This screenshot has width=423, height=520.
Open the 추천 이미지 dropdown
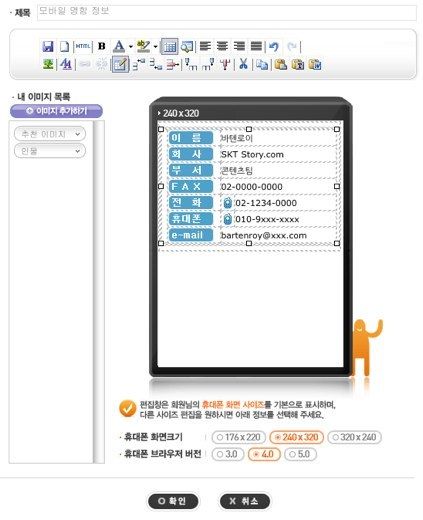pos(50,134)
